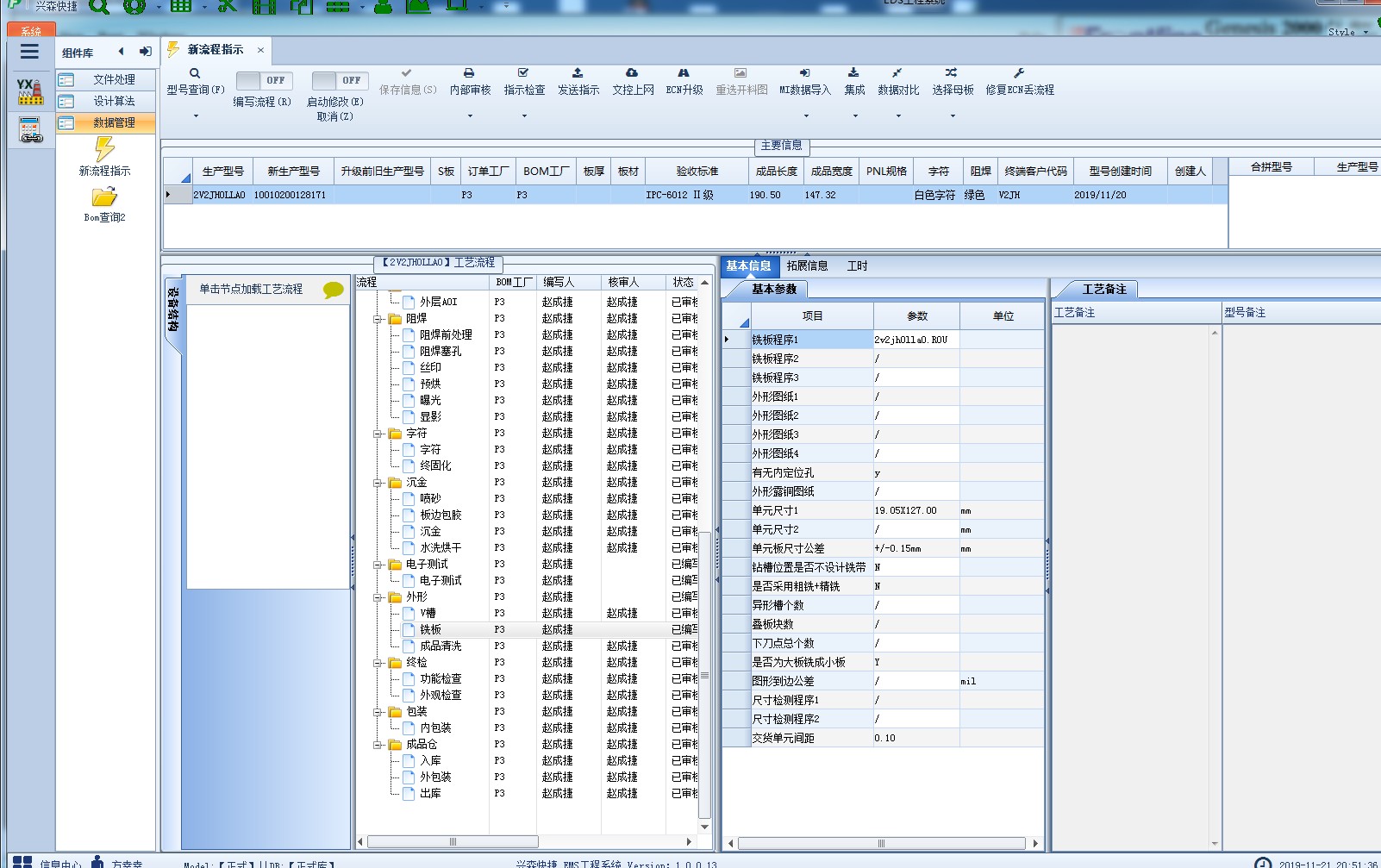This screenshot has height=868, width=1381.
Task: Collapse 字符 tree folder
Action: click(378, 434)
